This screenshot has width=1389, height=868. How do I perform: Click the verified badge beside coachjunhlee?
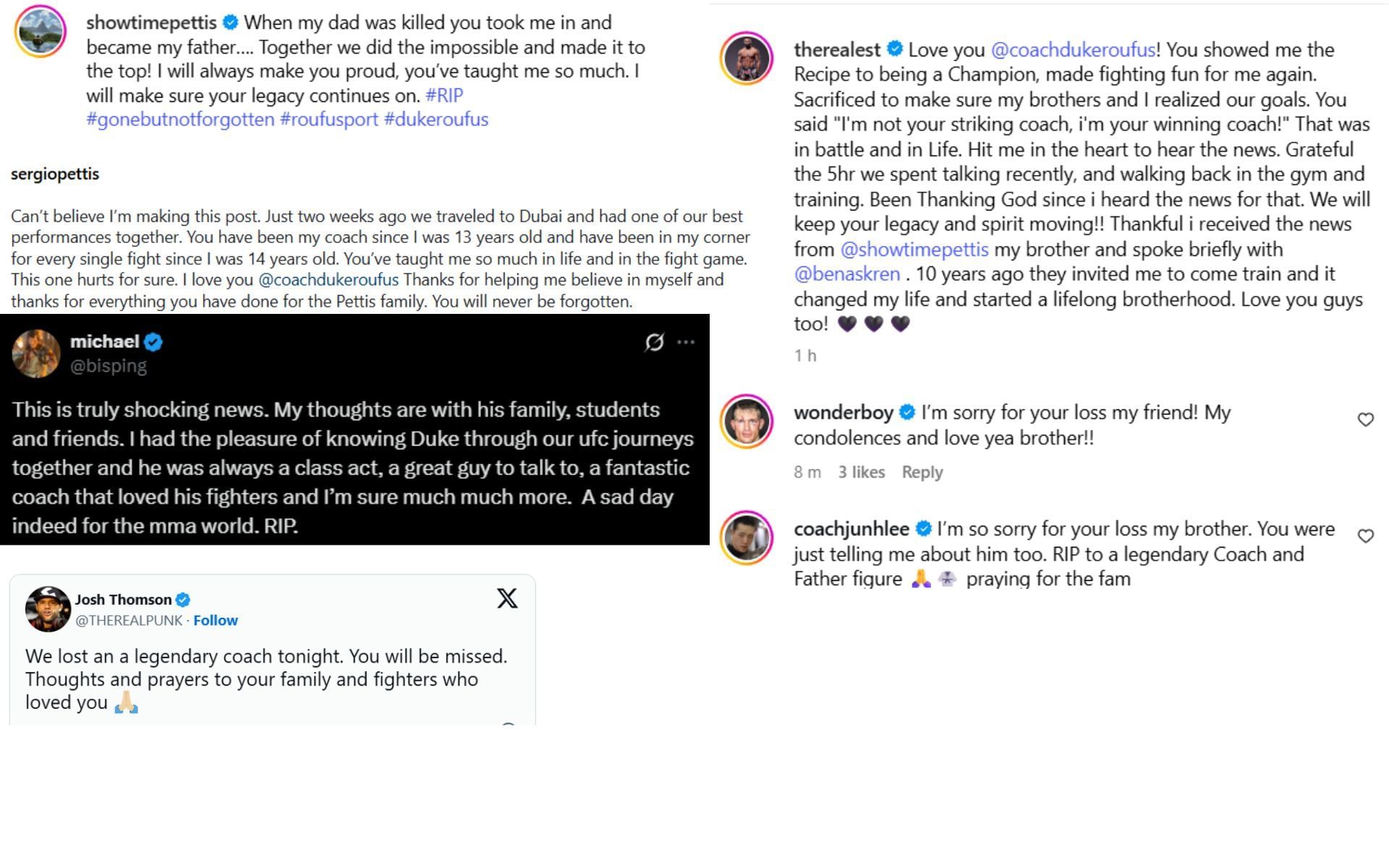tap(923, 529)
